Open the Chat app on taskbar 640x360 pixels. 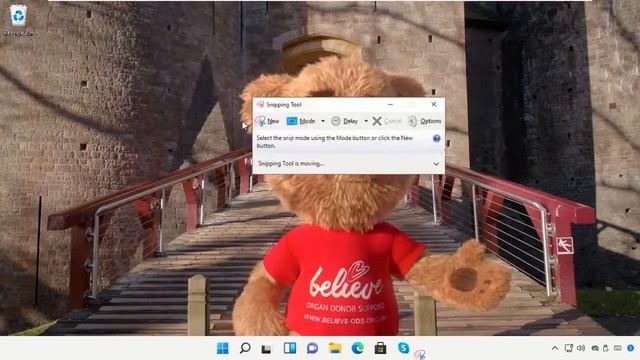312,348
